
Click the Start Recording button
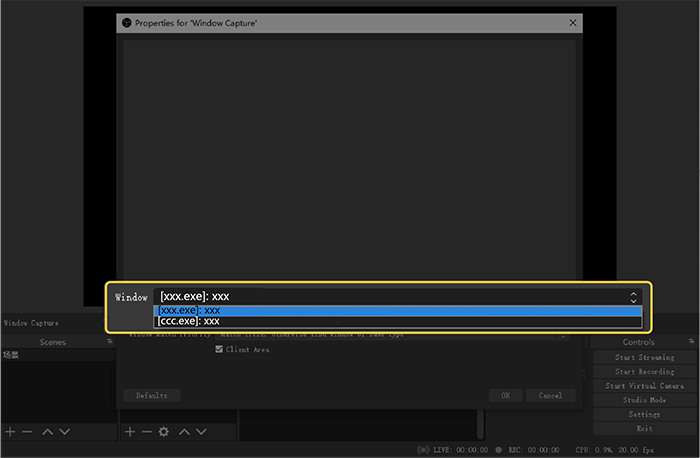pos(644,371)
